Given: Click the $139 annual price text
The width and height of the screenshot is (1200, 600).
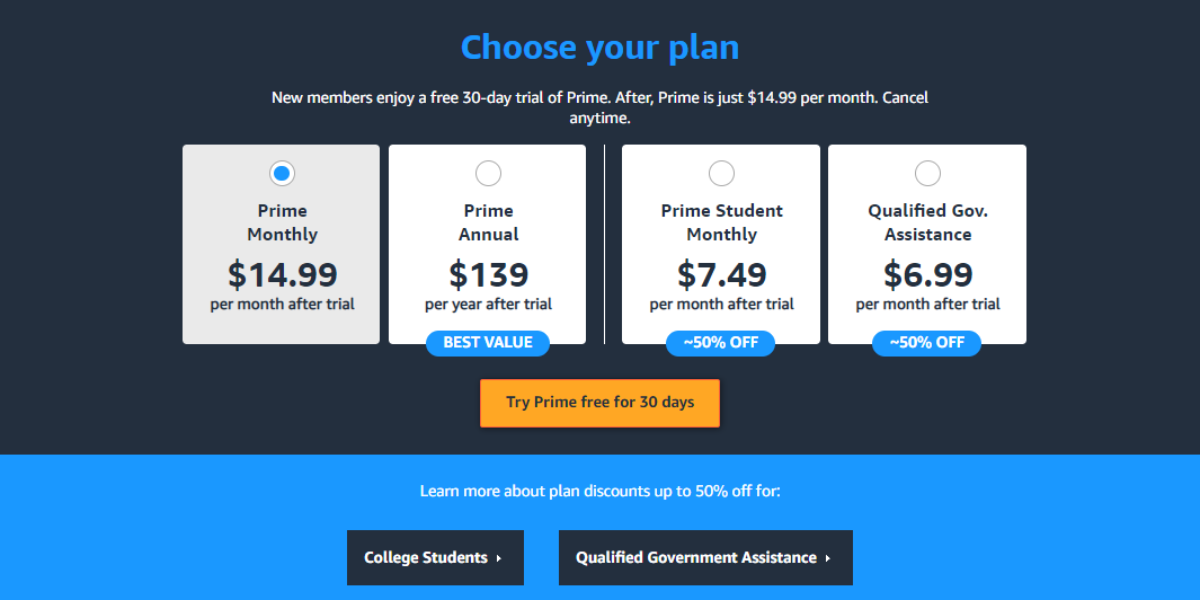Looking at the screenshot, I should [x=487, y=274].
